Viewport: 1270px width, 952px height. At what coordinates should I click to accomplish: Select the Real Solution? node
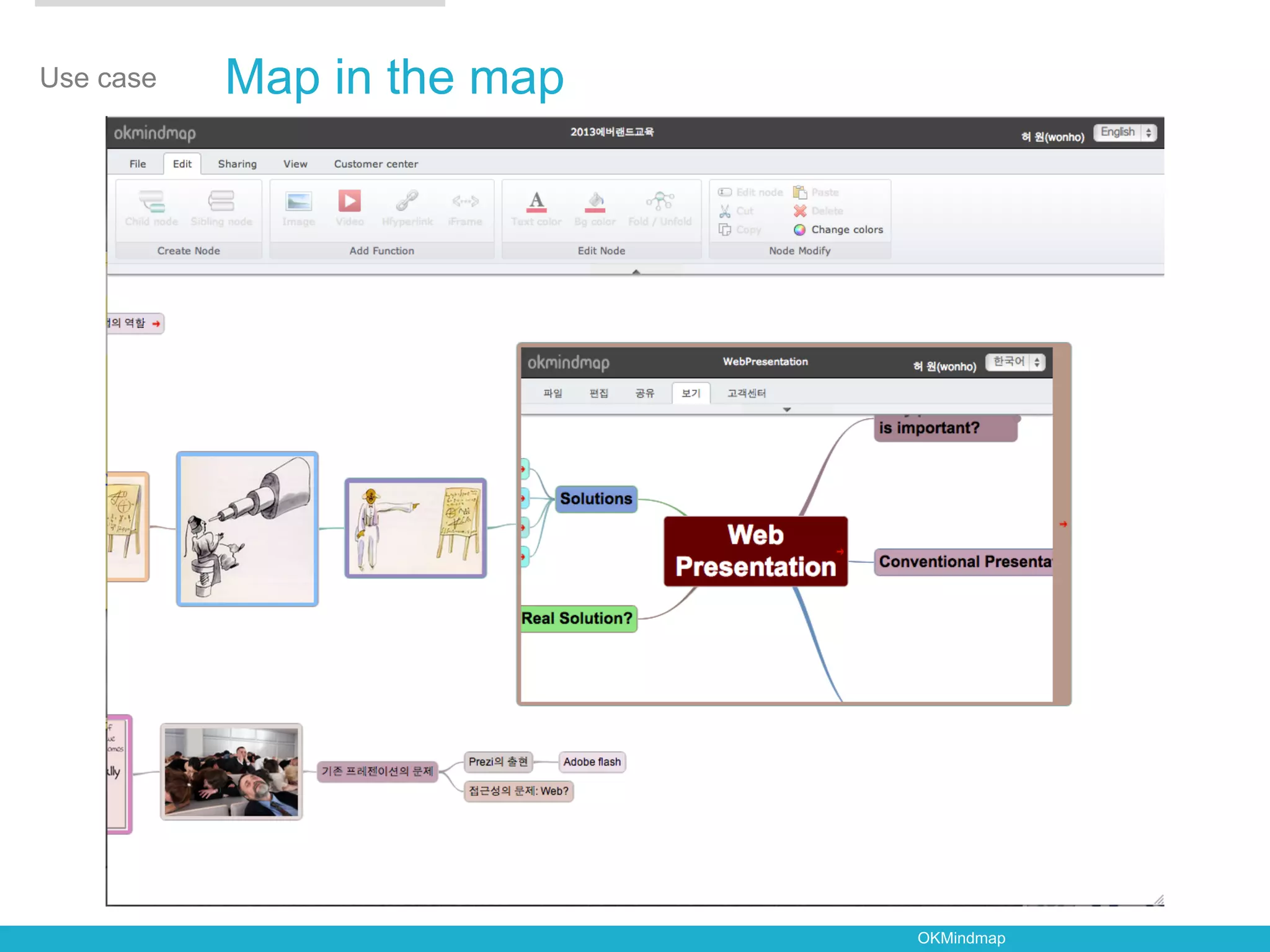coord(579,619)
